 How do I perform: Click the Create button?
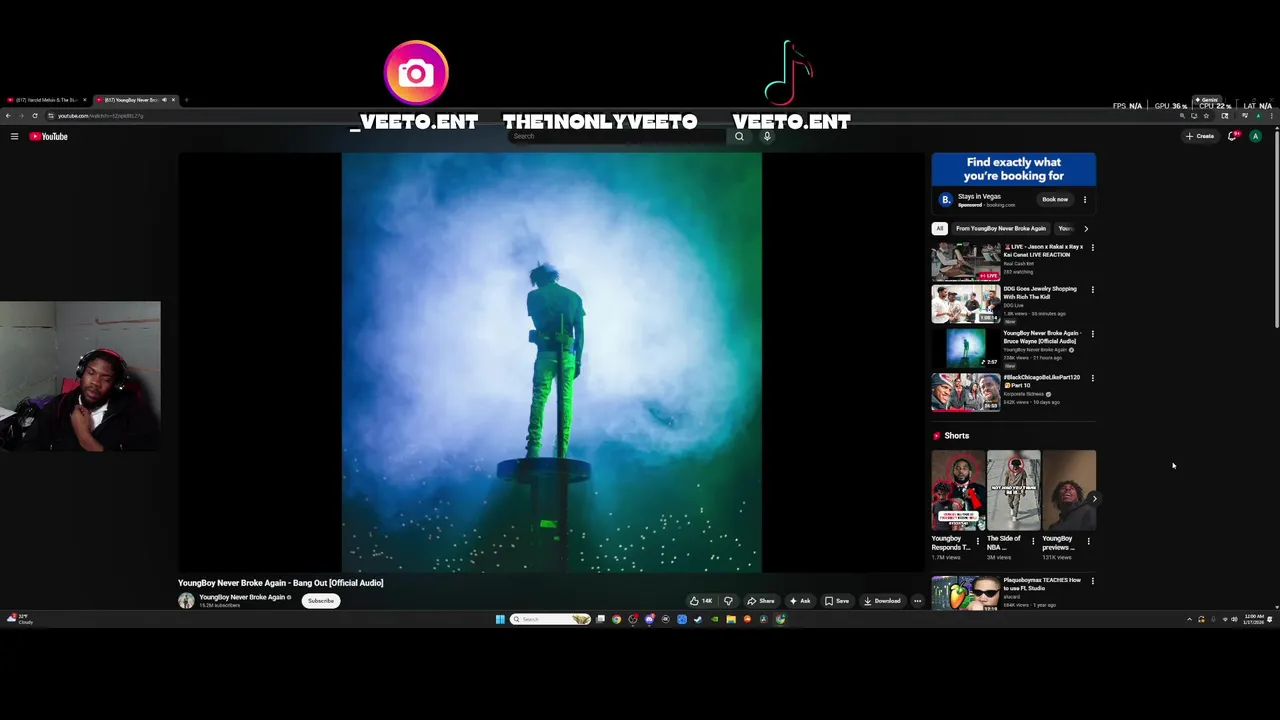pos(1199,136)
